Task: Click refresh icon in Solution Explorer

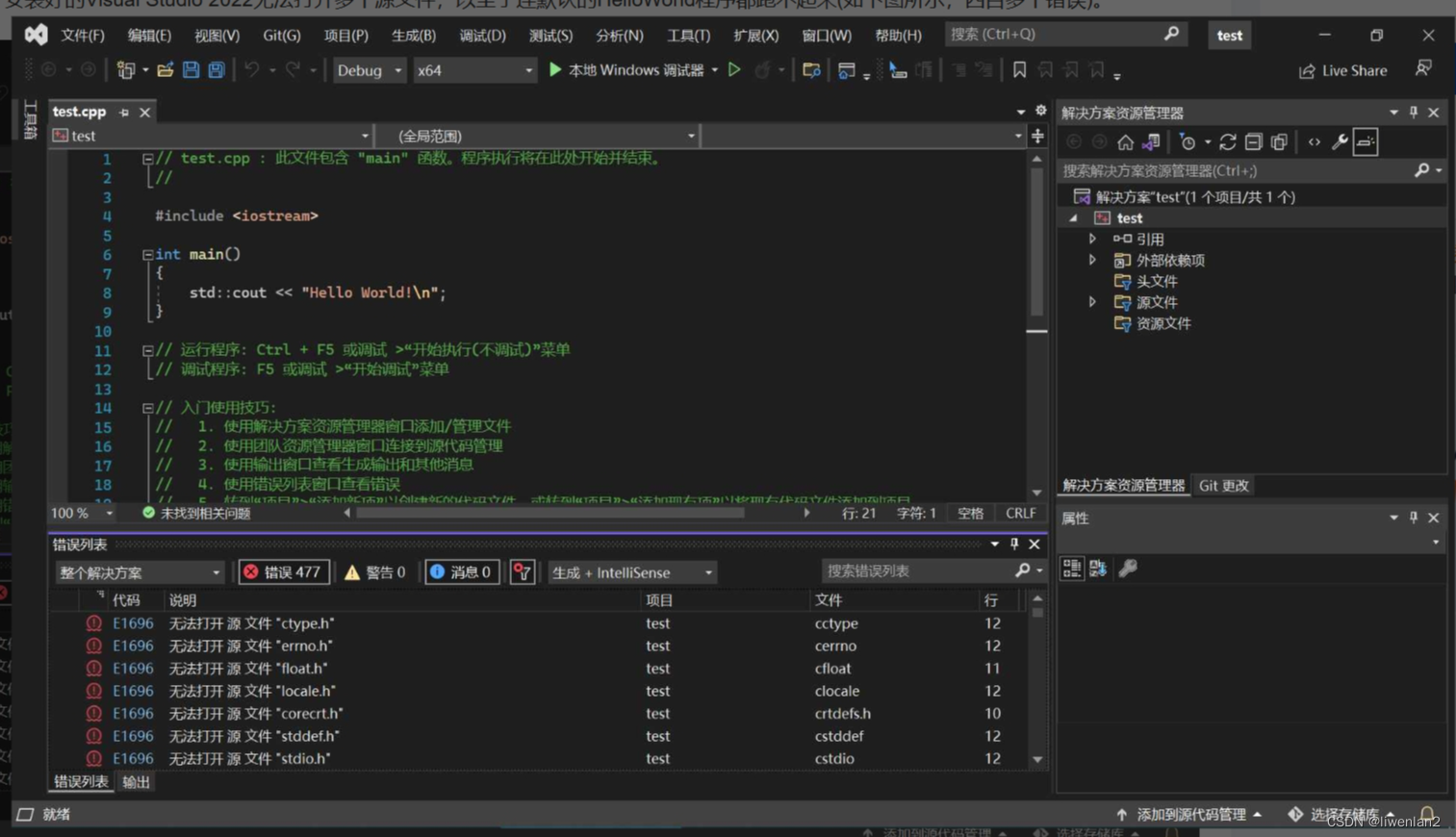Action: [1228, 142]
